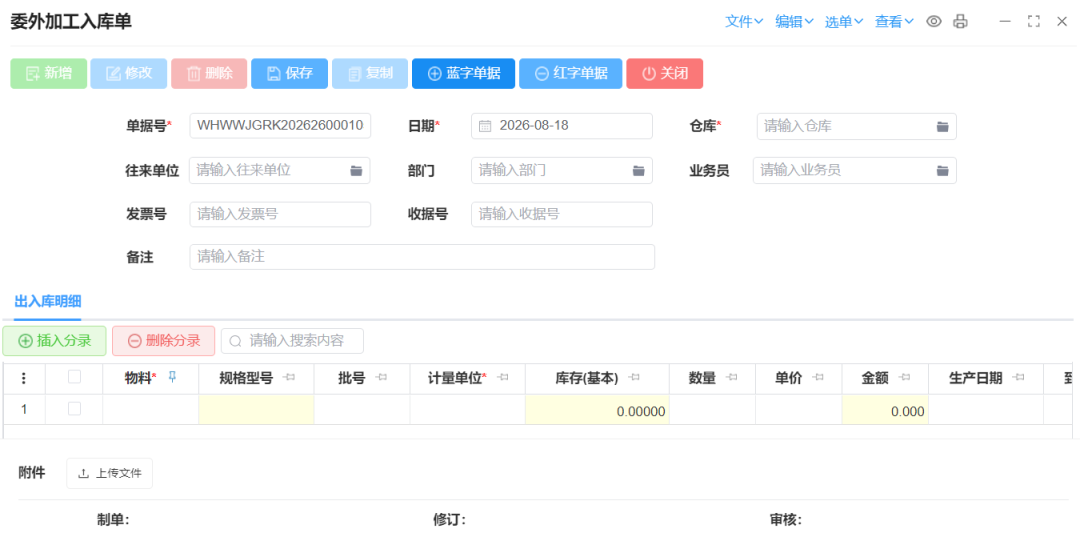Click pin icon on 单价 column header

click(818, 377)
